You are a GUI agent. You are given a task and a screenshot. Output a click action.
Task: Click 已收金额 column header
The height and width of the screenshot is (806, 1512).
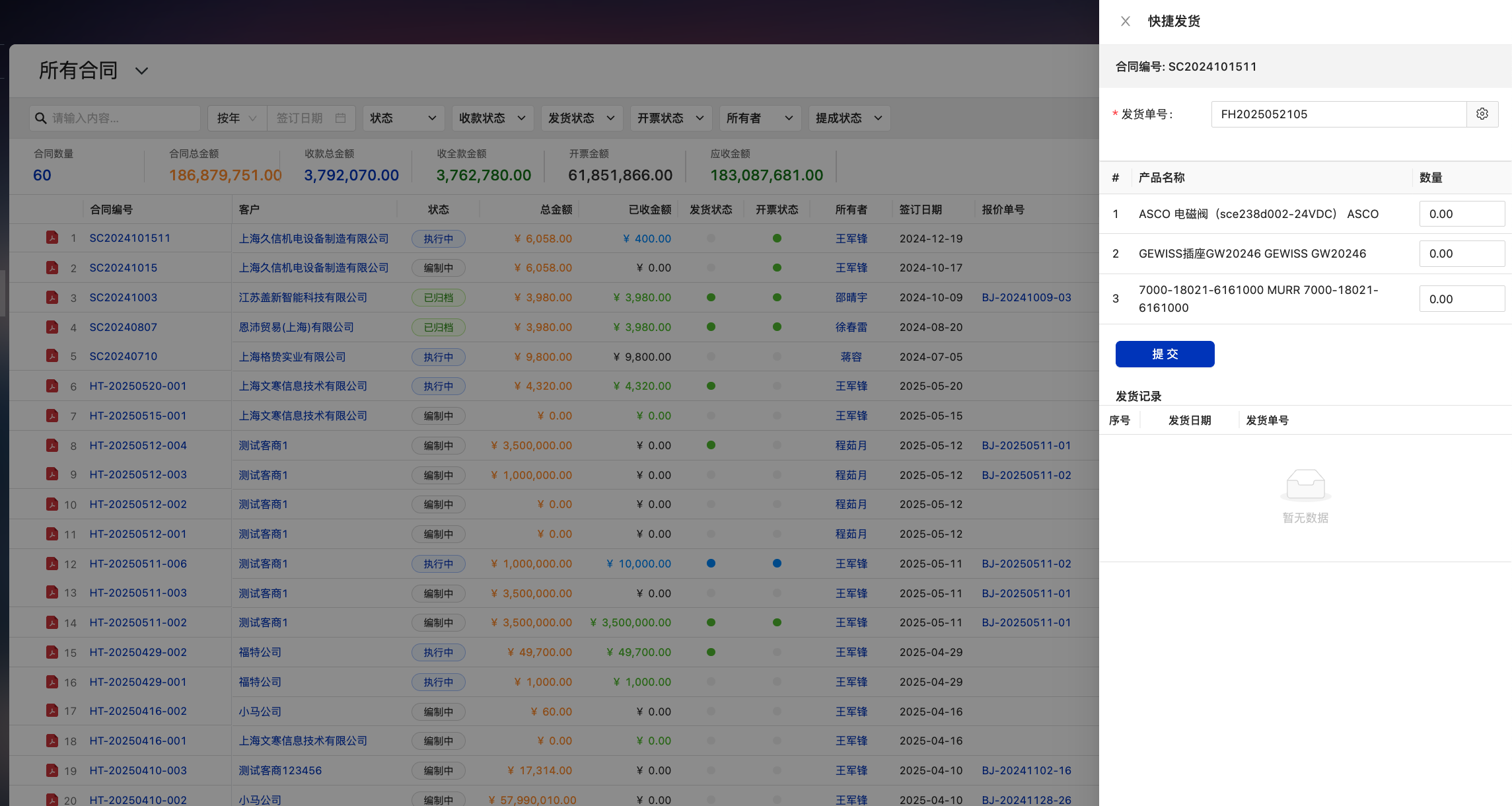click(650, 209)
